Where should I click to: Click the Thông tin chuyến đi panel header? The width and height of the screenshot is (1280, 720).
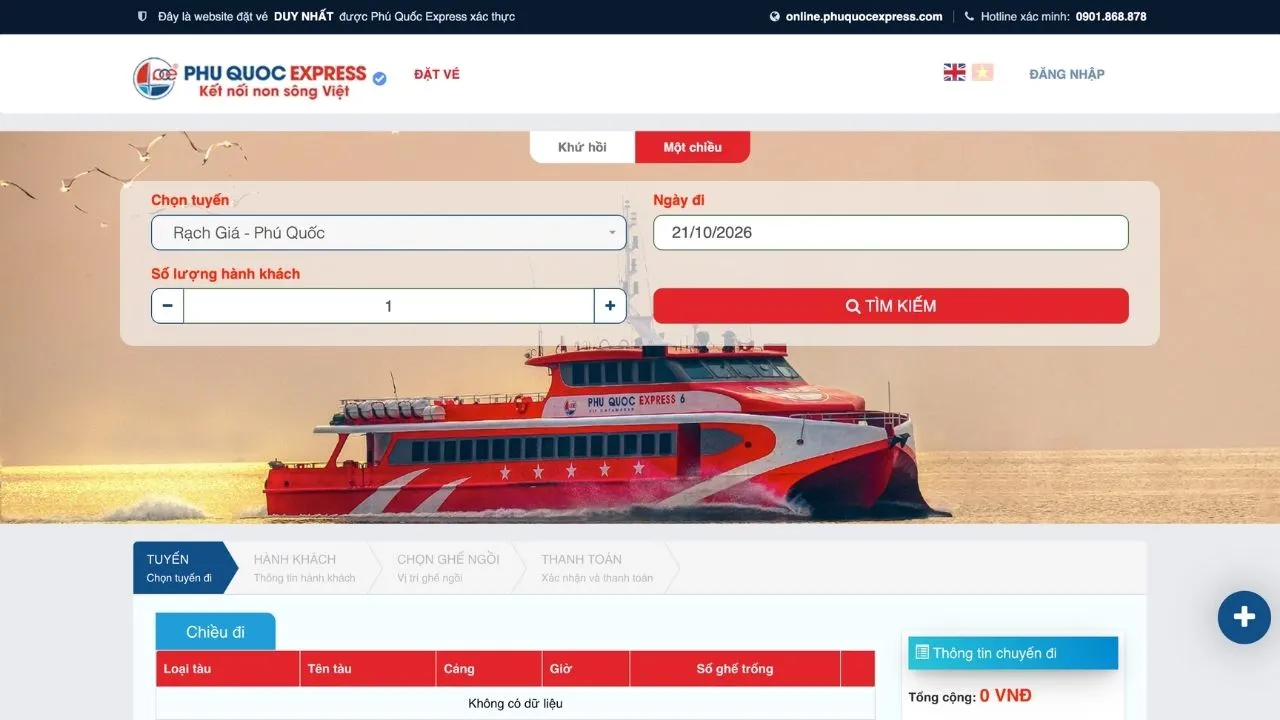coord(1013,653)
